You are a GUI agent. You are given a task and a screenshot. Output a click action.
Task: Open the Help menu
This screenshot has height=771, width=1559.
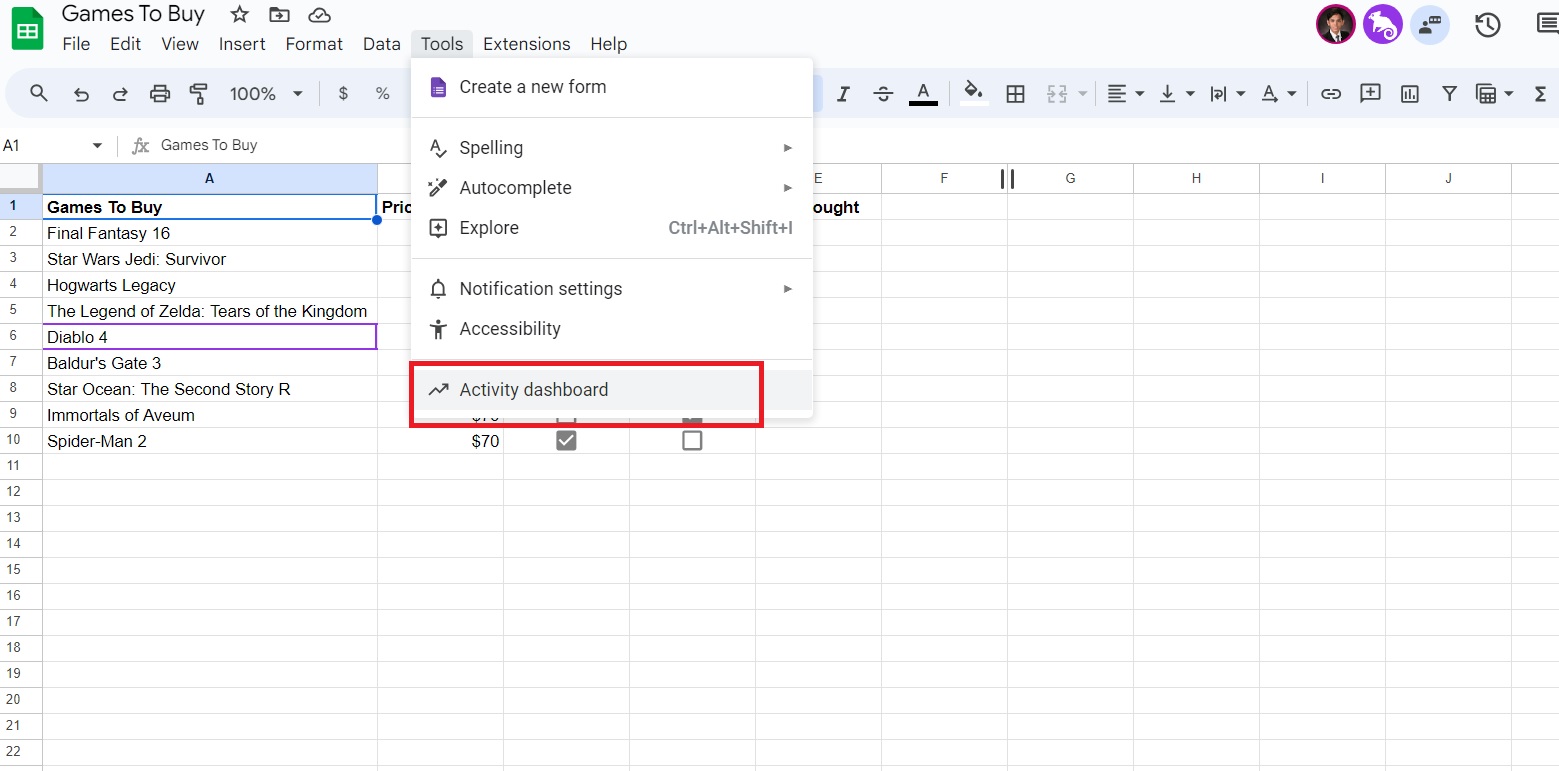608,44
